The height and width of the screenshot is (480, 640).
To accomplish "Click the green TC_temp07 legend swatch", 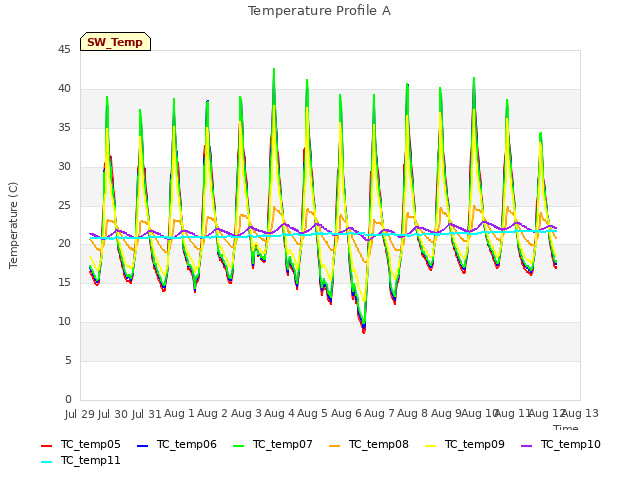I will click(238, 446).
